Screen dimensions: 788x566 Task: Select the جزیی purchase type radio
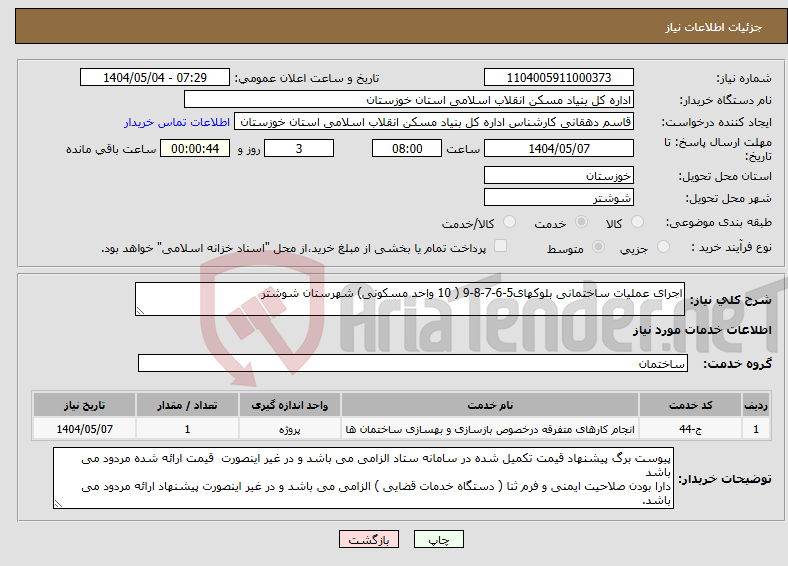tap(663, 246)
